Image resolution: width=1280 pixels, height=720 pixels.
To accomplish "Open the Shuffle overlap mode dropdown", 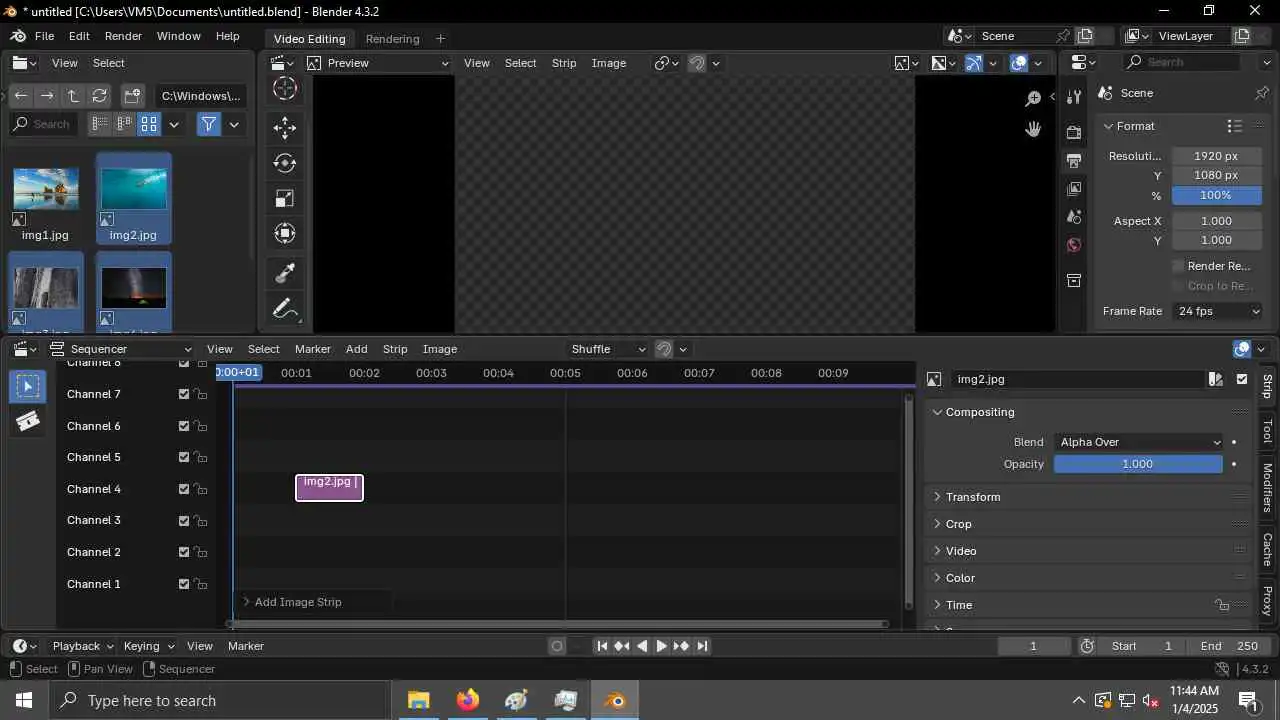I will click(x=608, y=349).
